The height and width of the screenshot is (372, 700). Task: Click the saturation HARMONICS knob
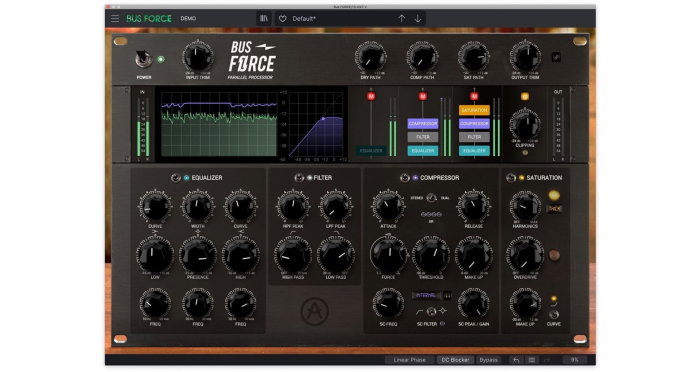coord(525,207)
